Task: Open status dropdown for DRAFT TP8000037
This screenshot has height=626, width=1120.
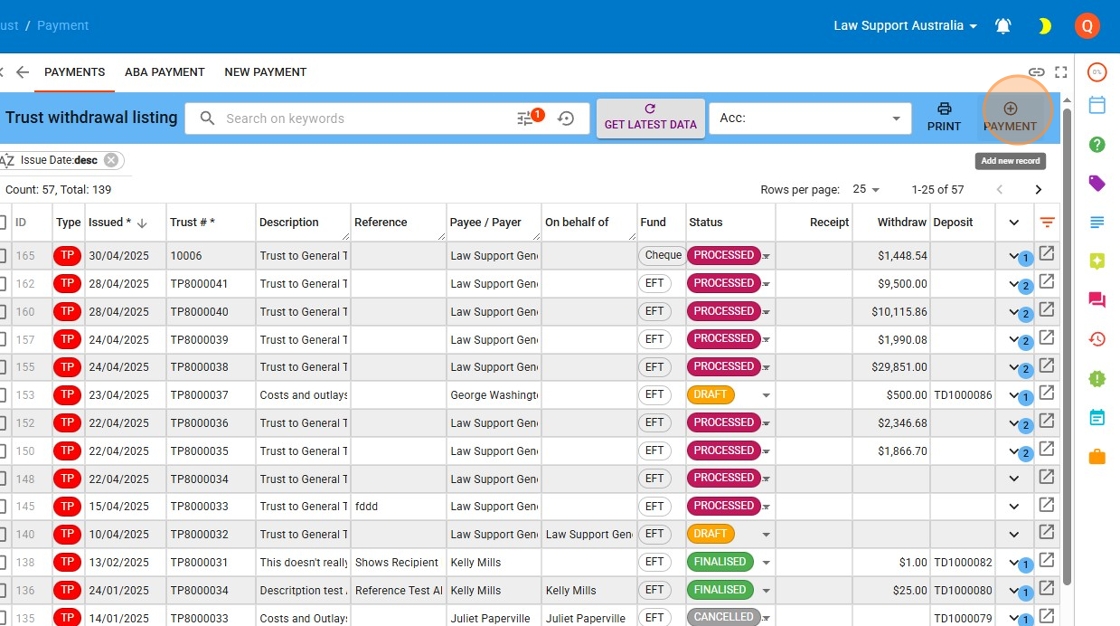Action: (766, 395)
